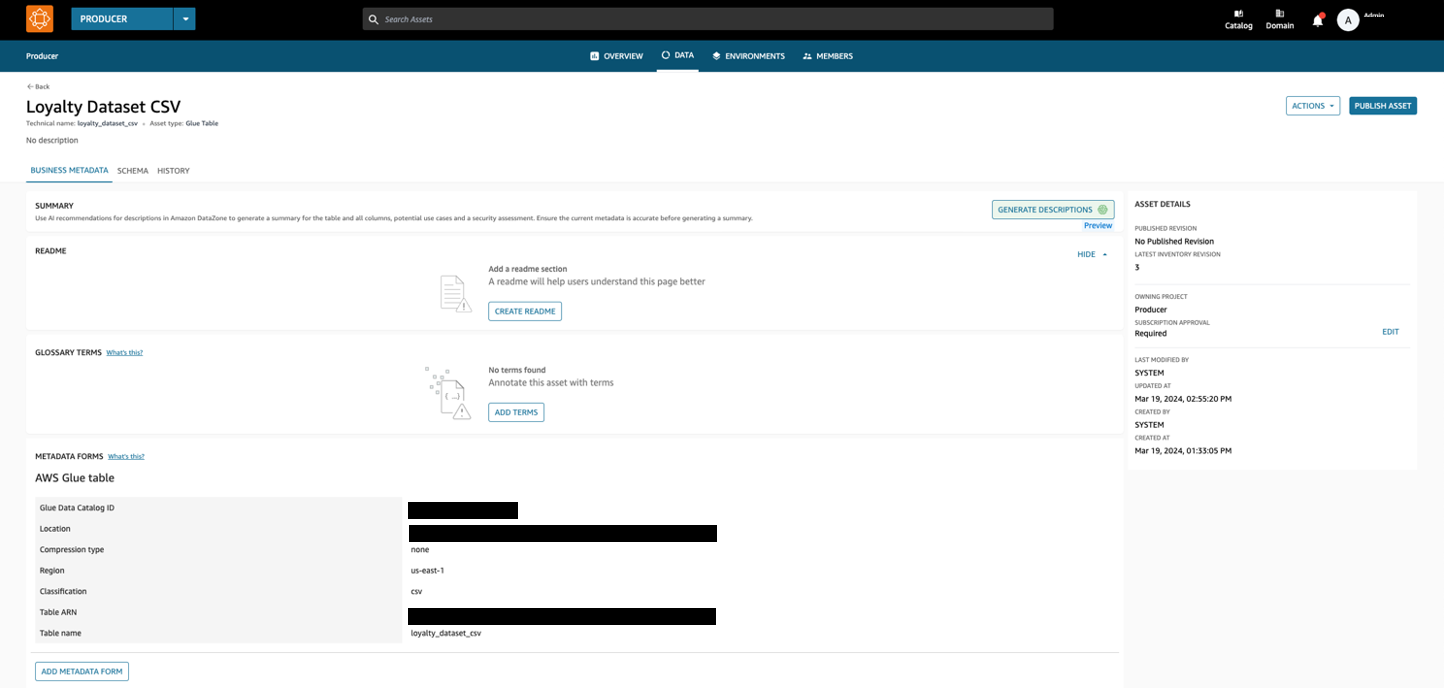Viewport: 1444px width, 690px height.
Task: Click the Loyalty Dataset CSV title
Action: [103, 107]
